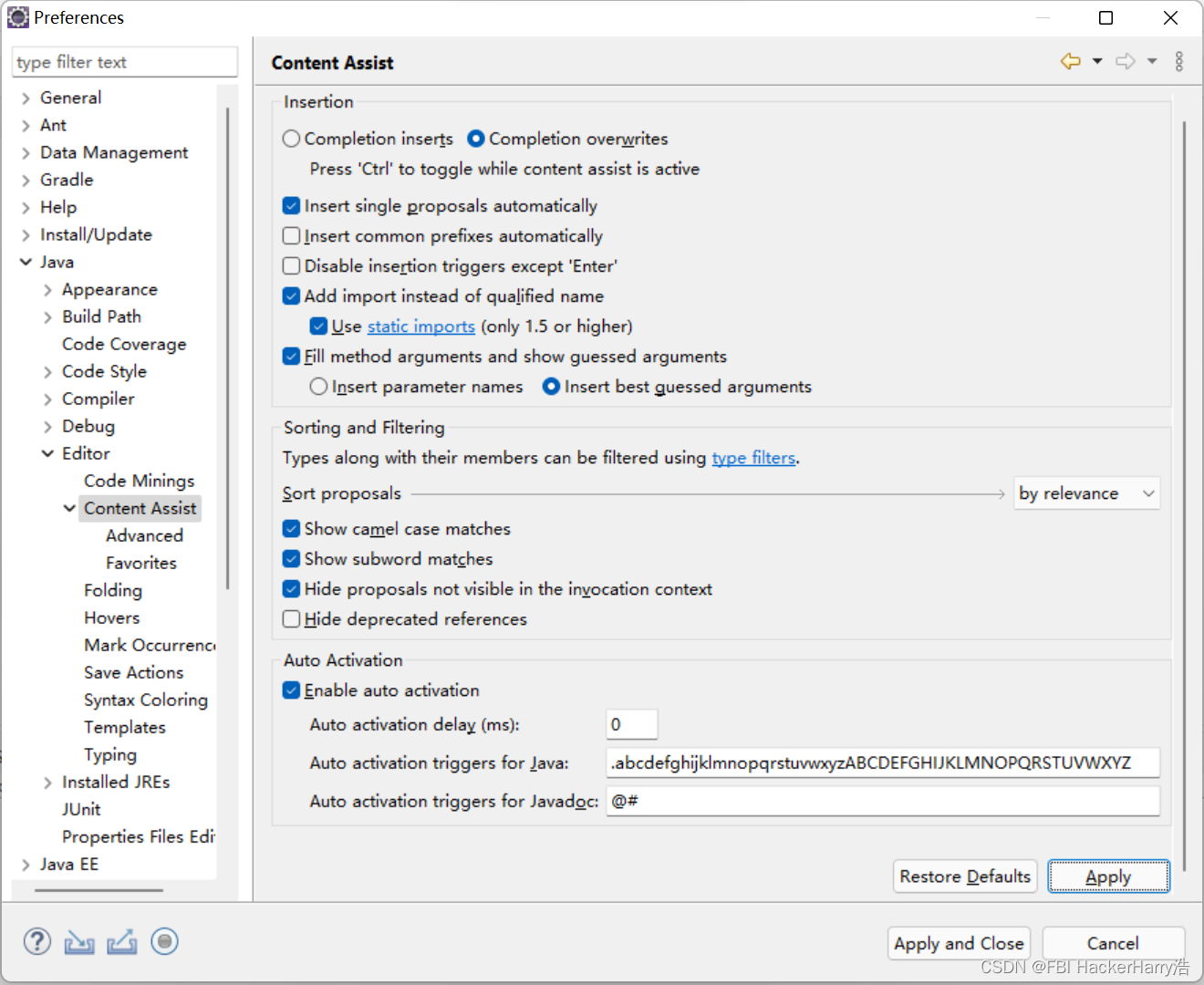Expand the Installed JREs tree node
Viewport: 1204px width, 985px height.
(x=47, y=782)
